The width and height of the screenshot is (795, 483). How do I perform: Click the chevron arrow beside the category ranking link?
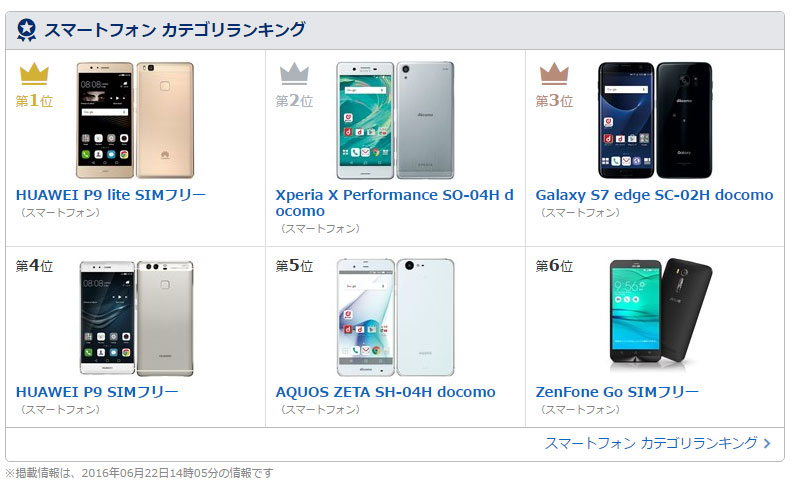click(x=767, y=443)
